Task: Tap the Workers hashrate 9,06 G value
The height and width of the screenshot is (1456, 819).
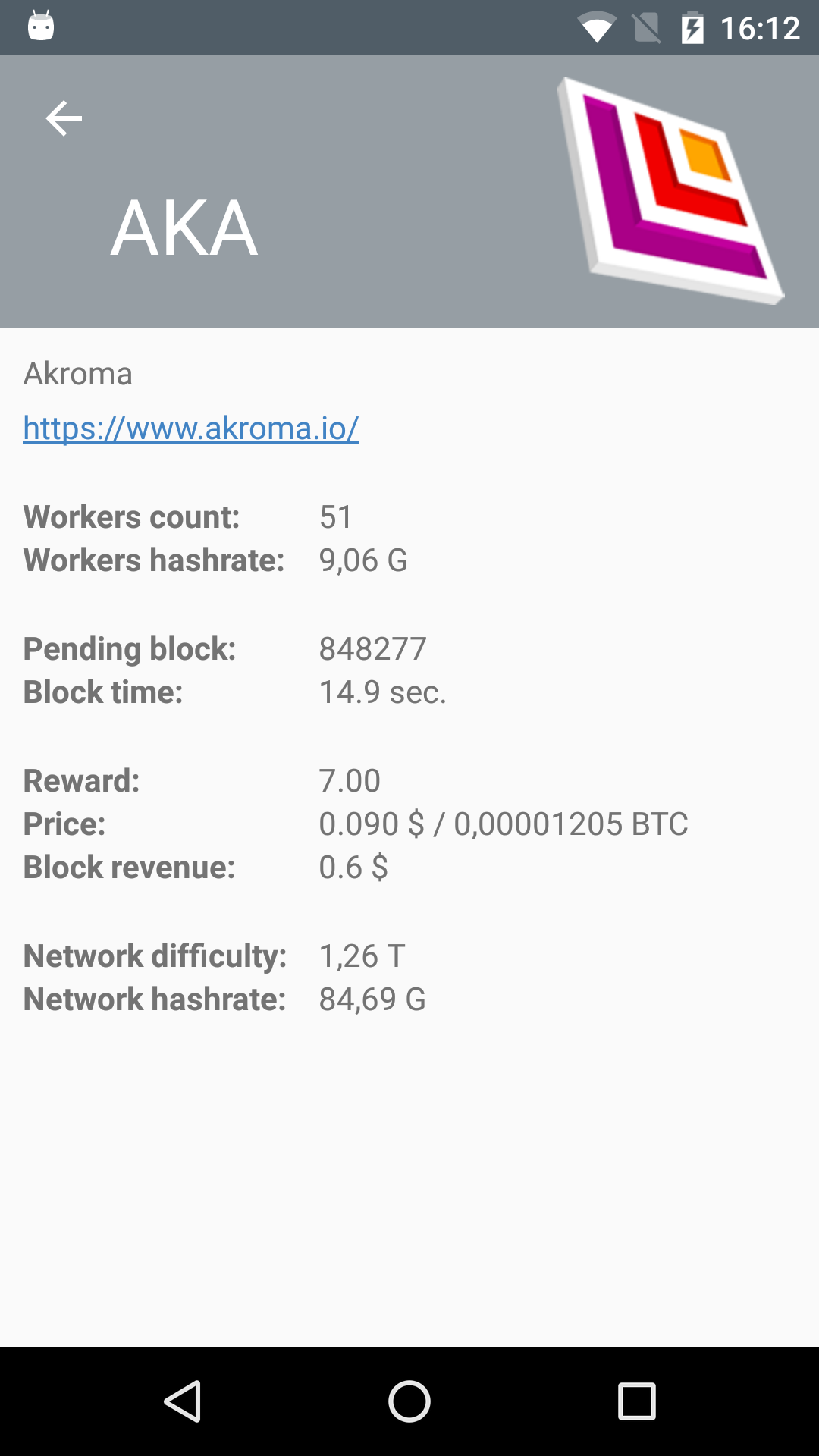Action: (x=363, y=560)
